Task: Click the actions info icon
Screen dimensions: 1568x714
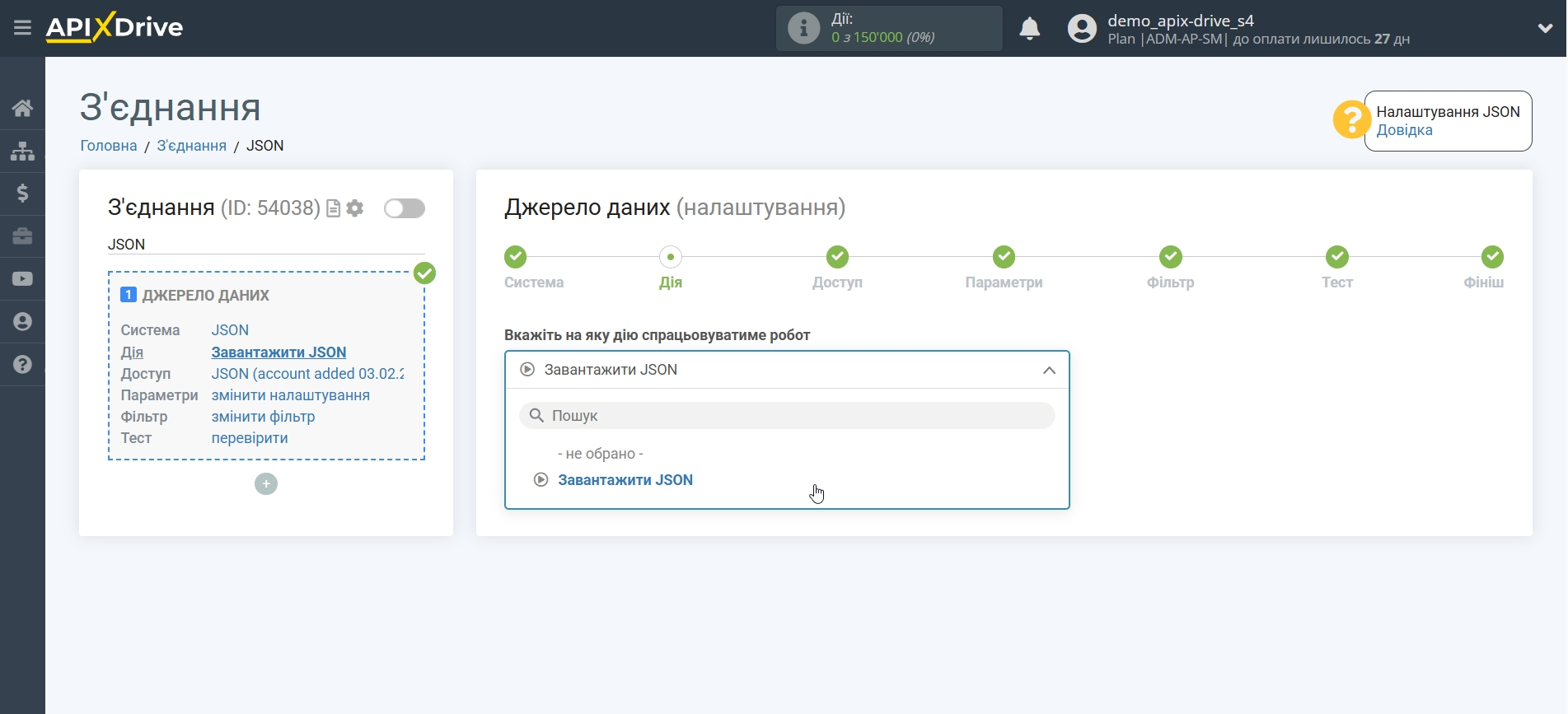Action: [803, 28]
